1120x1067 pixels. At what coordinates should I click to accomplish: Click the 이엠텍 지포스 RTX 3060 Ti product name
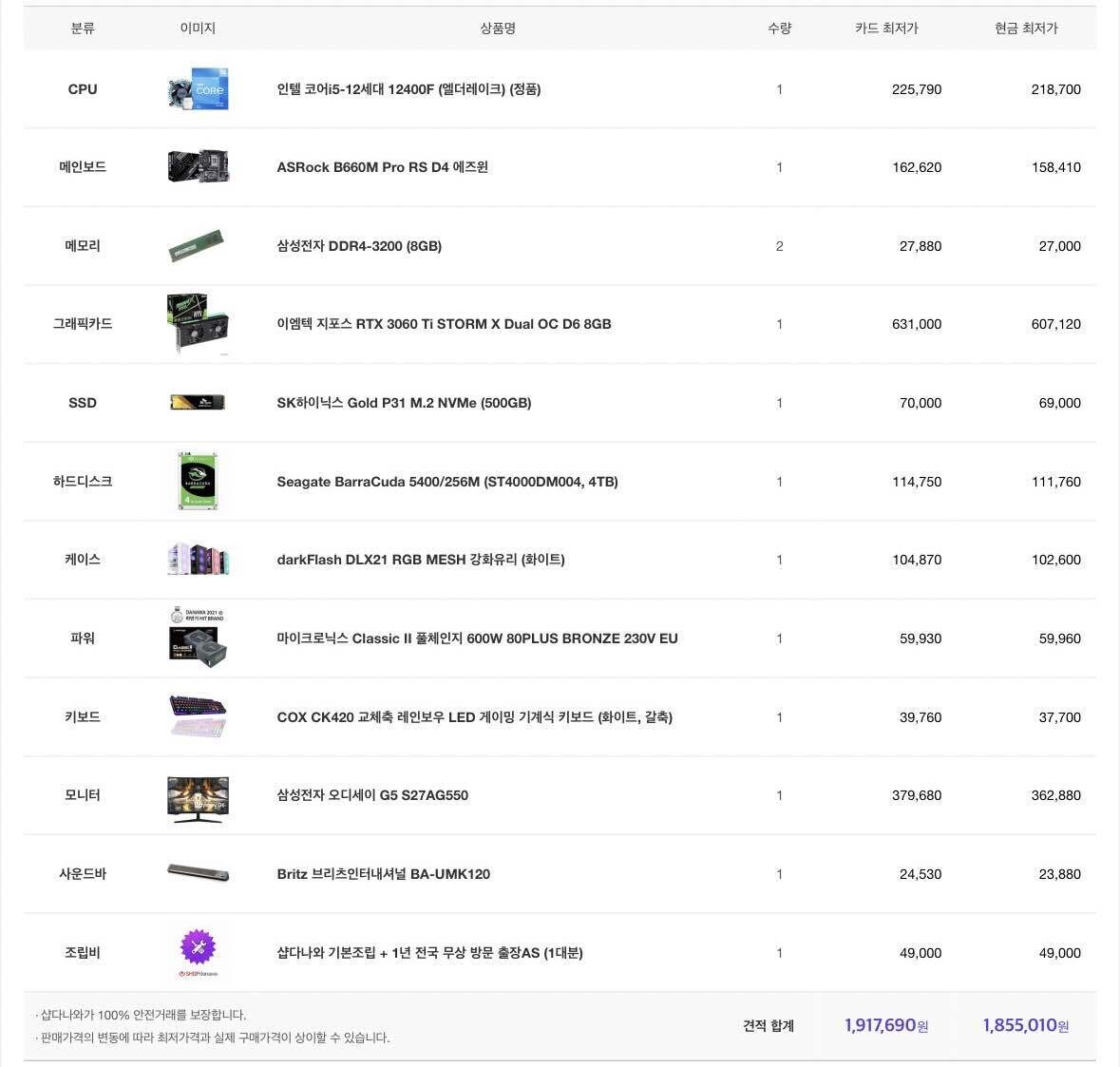coord(444,324)
